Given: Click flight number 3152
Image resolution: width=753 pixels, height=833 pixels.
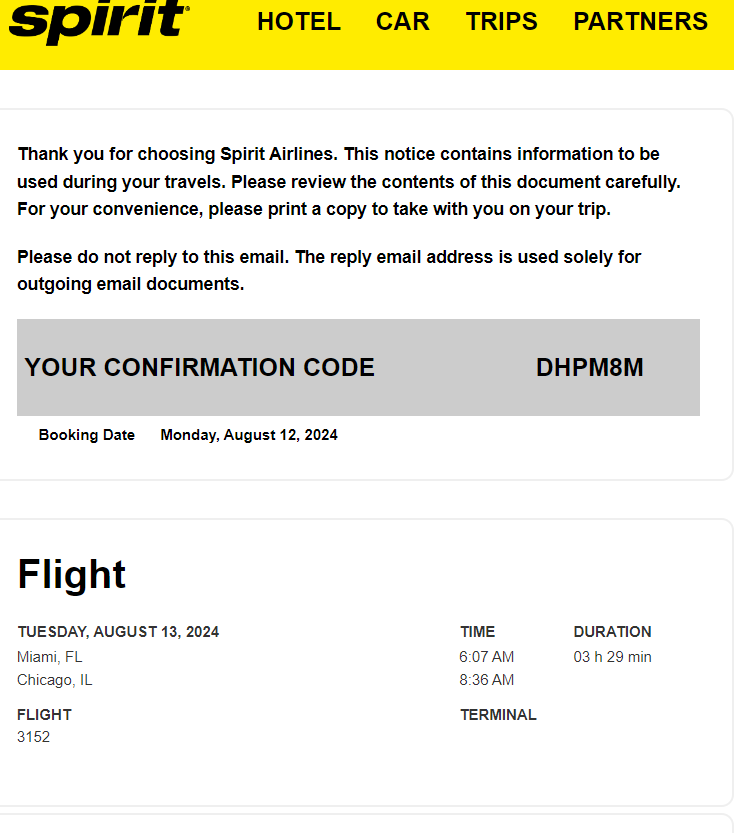Looking at the screenshot, I should (33, 737).
